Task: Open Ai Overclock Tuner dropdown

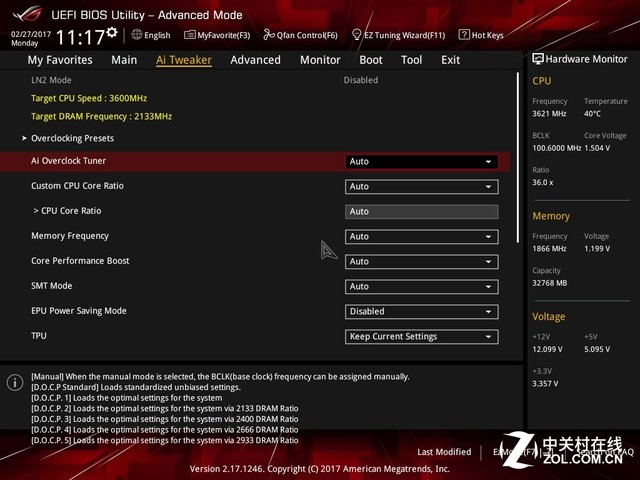Action: tap(421, 162)
